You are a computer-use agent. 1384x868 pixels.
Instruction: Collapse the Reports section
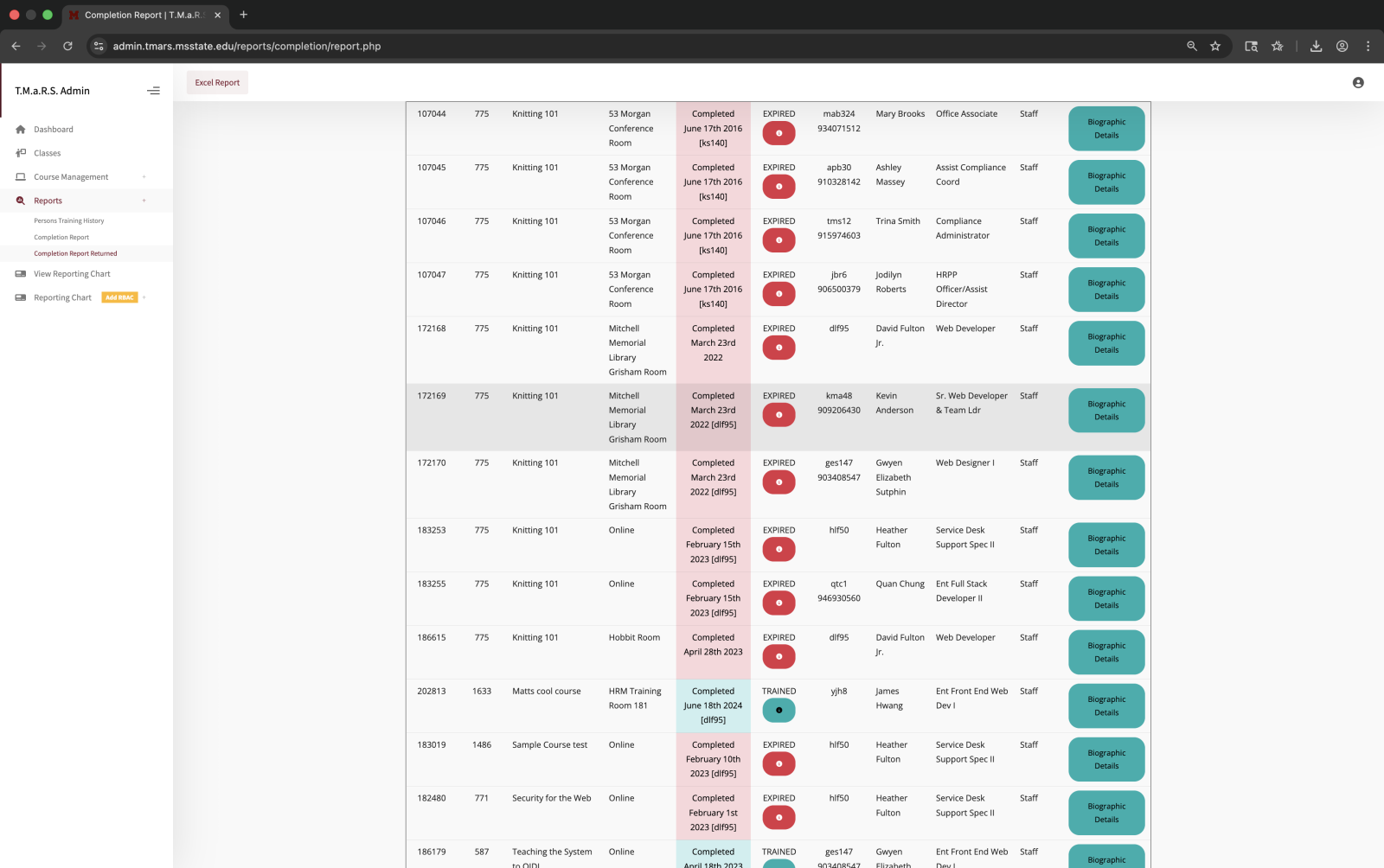144,200
